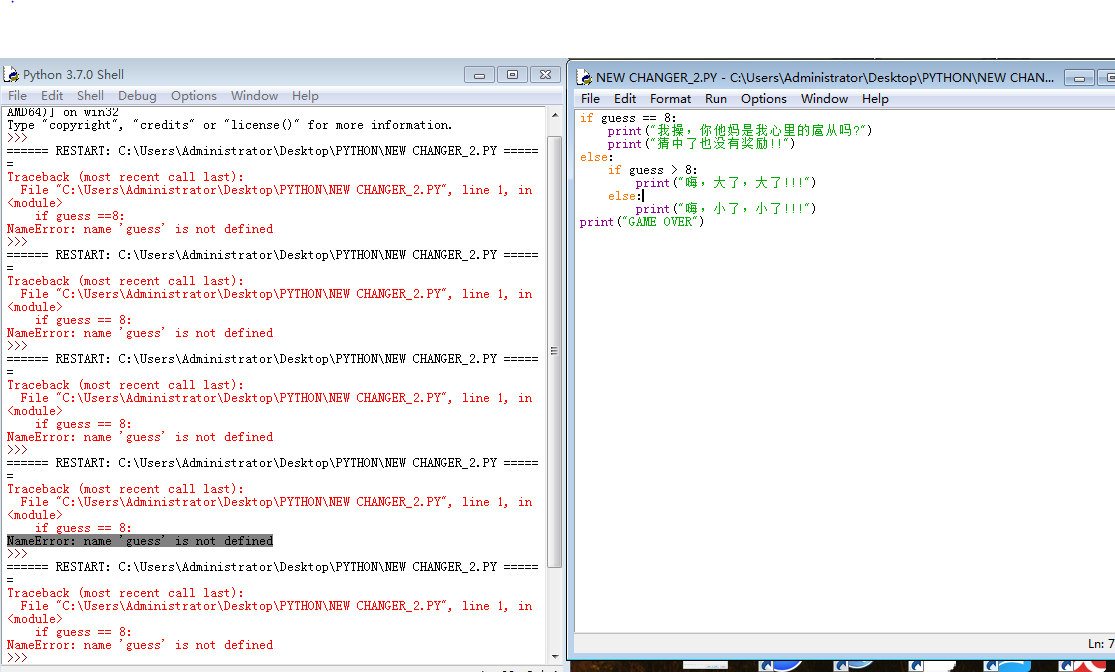Screen dimensions: 1115x672
Task: Minimize the NEW CHANGER_2.PY editor window
Action: click(x=1079, y=78)
